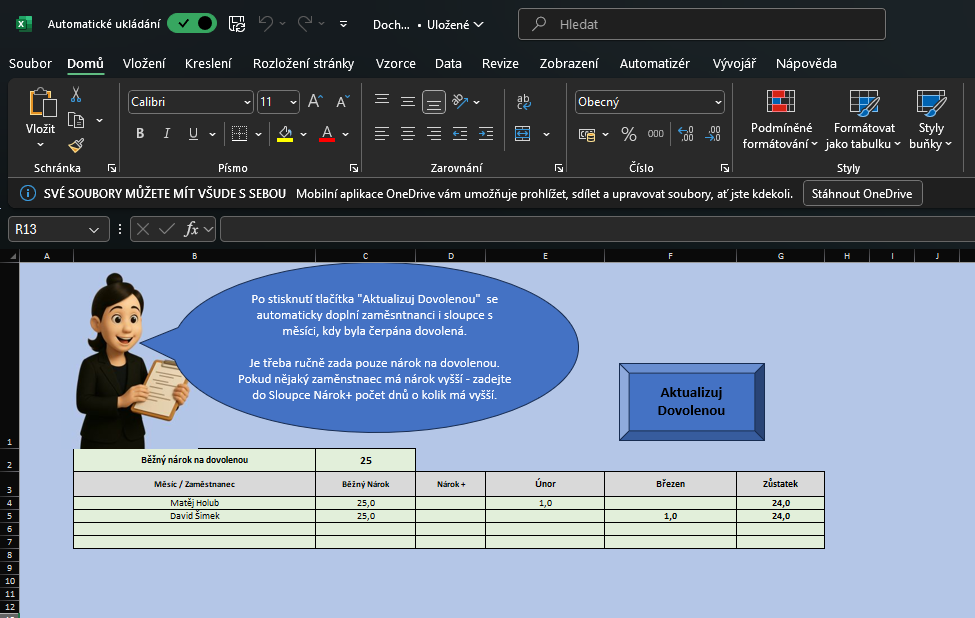This screenshot has height=618, width=975.
Task: Click the Format Painter brush icon
Action: click(76, 146)
